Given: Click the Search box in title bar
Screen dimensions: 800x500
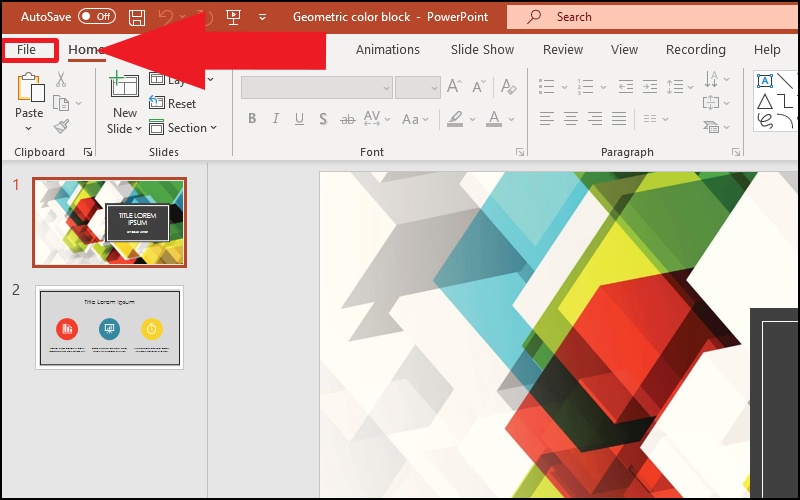Looking at the screenshot, I should [653, 17].
